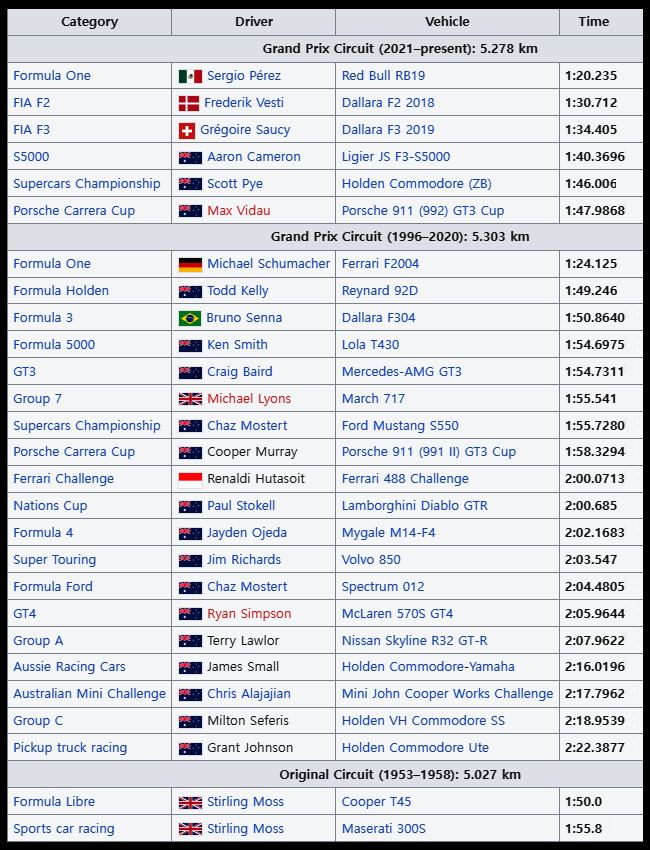Open the Grégoire Saucy driver link

[245, 130]
